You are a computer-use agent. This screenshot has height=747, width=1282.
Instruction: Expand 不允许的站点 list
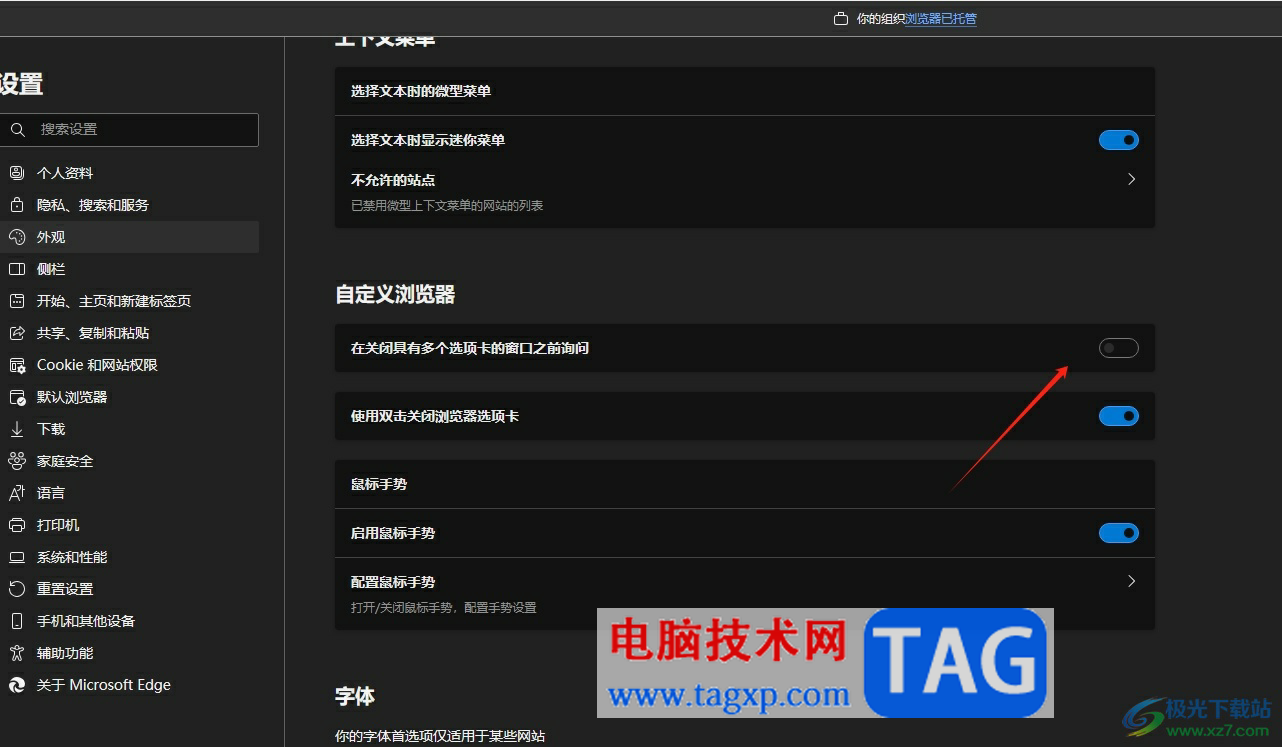click(x=1131, y=179)
